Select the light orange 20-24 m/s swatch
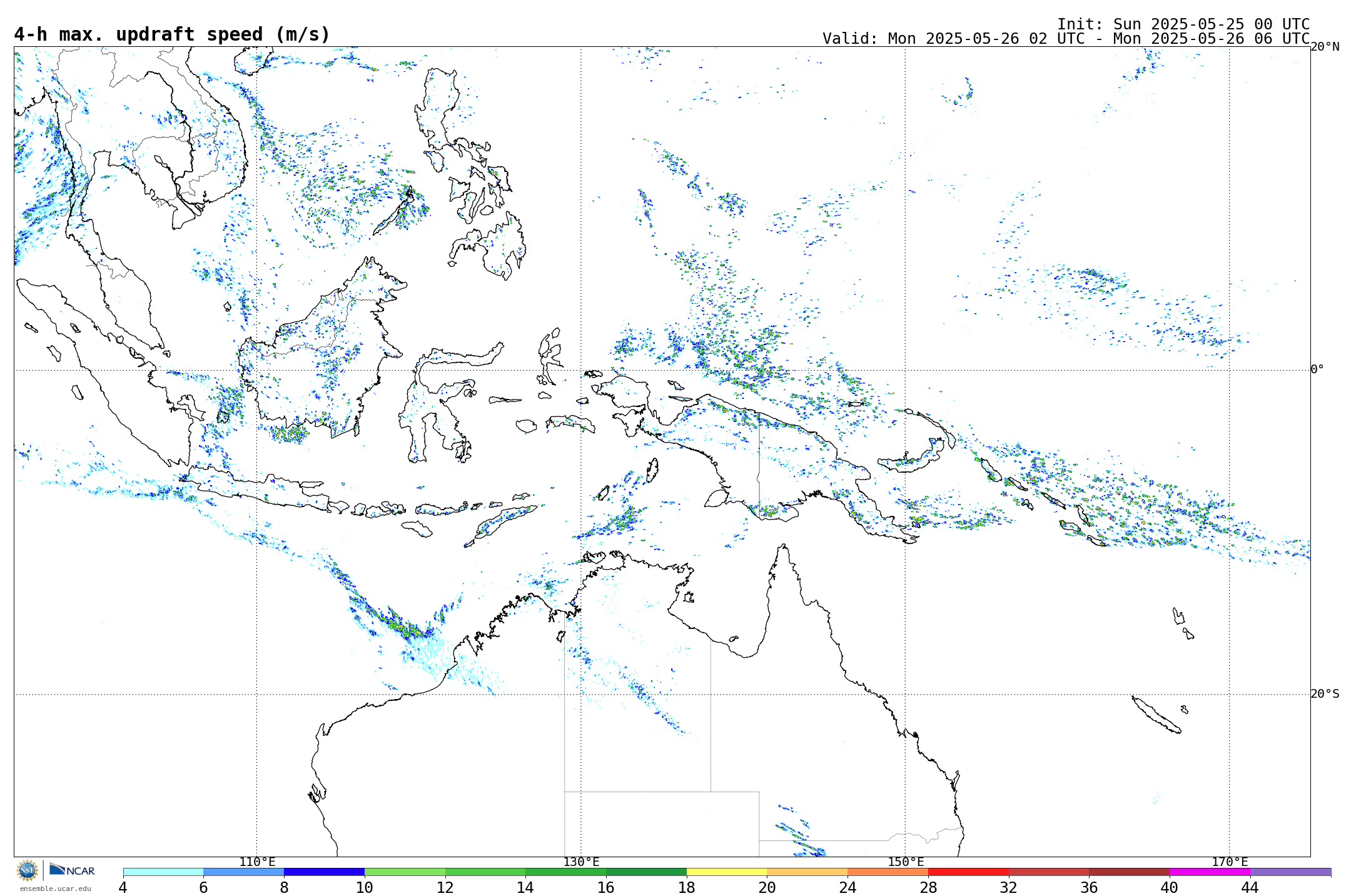 tap(807, 872)
